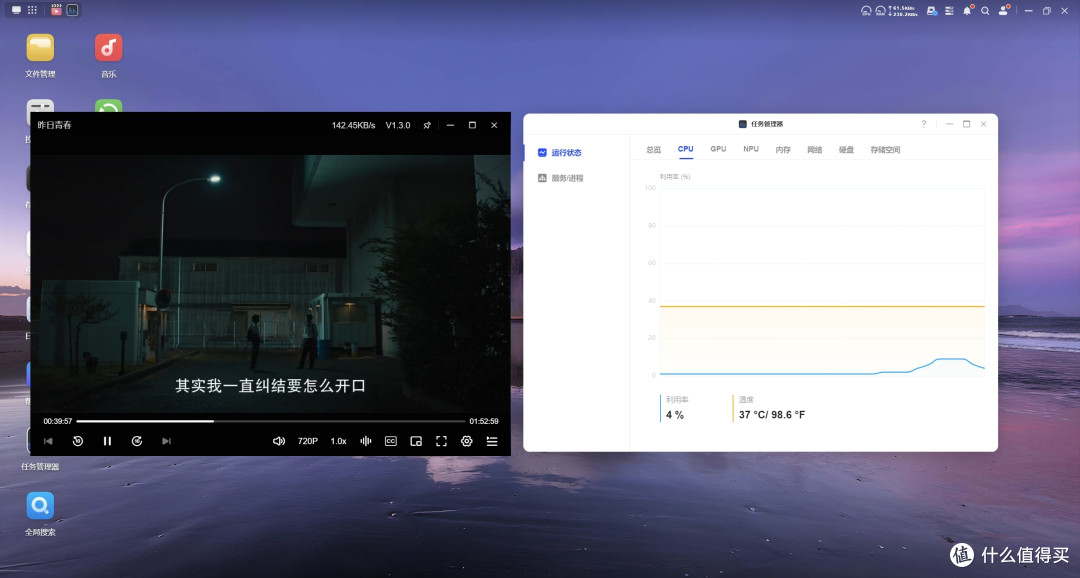Pause the video playback
This screenshot has height=578, width=1080.
(107, 441)
